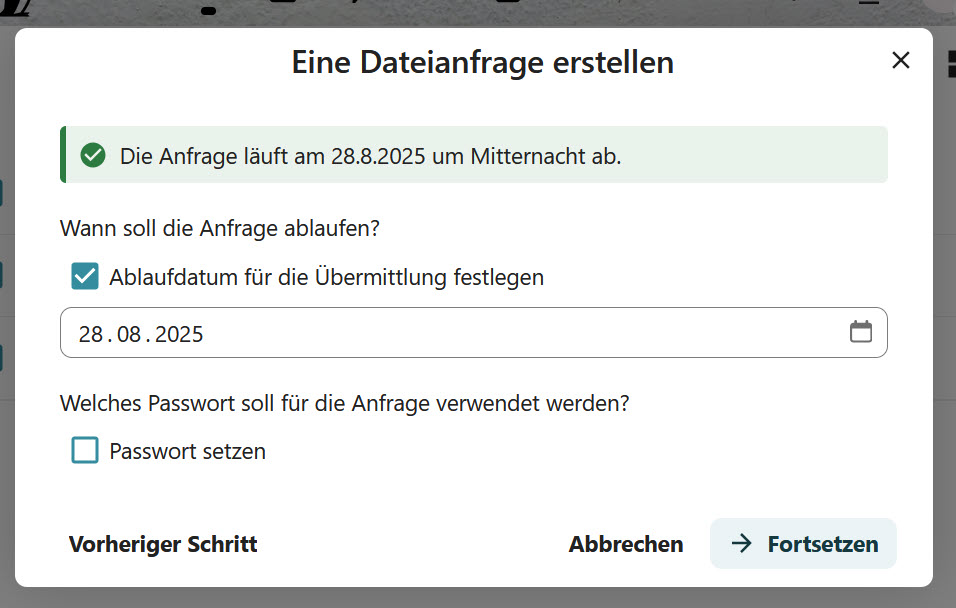The image size is (956, 608).
Task: Close the Dateianfrage dialog with X
Action: pyautogui.click(x=900, y=61)
